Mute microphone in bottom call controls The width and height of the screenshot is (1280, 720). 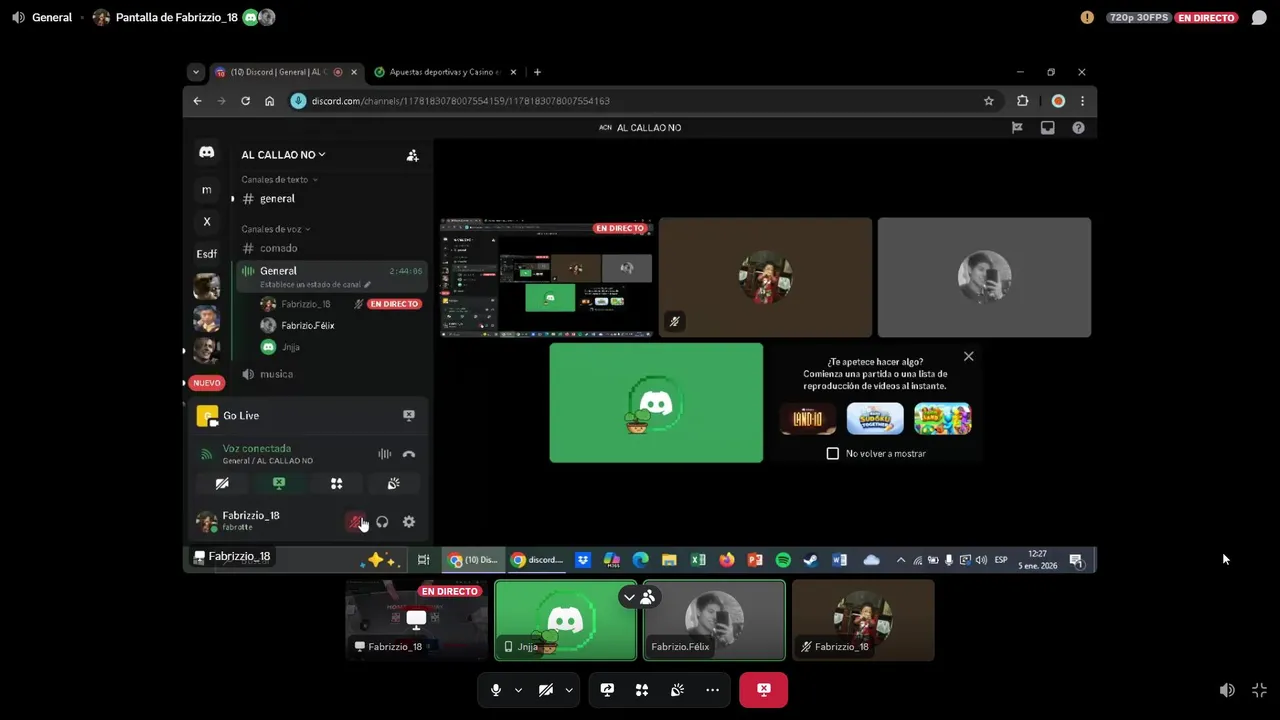point(496,690)
